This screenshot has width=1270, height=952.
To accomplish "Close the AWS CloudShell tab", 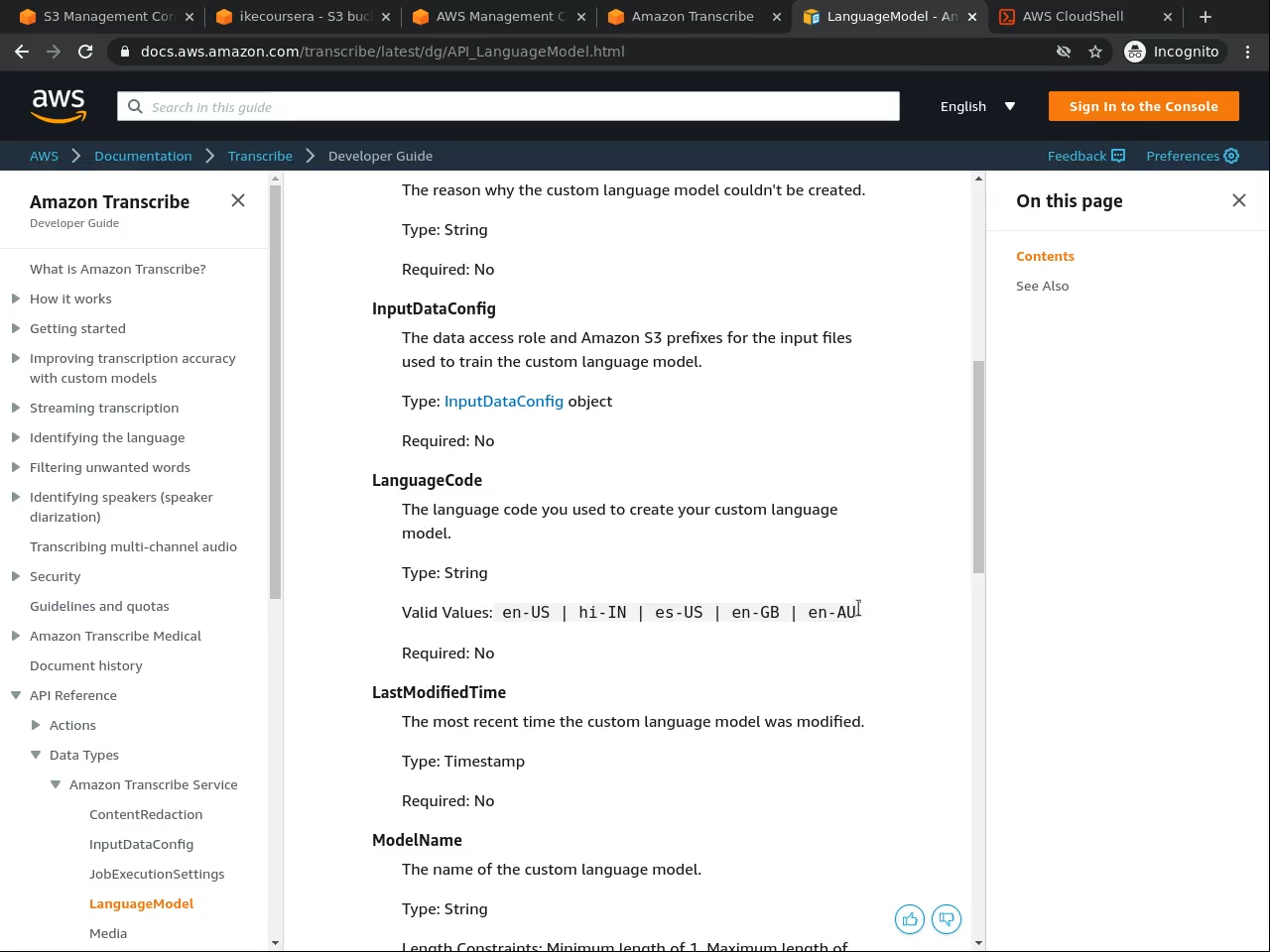I will 1168,17.
